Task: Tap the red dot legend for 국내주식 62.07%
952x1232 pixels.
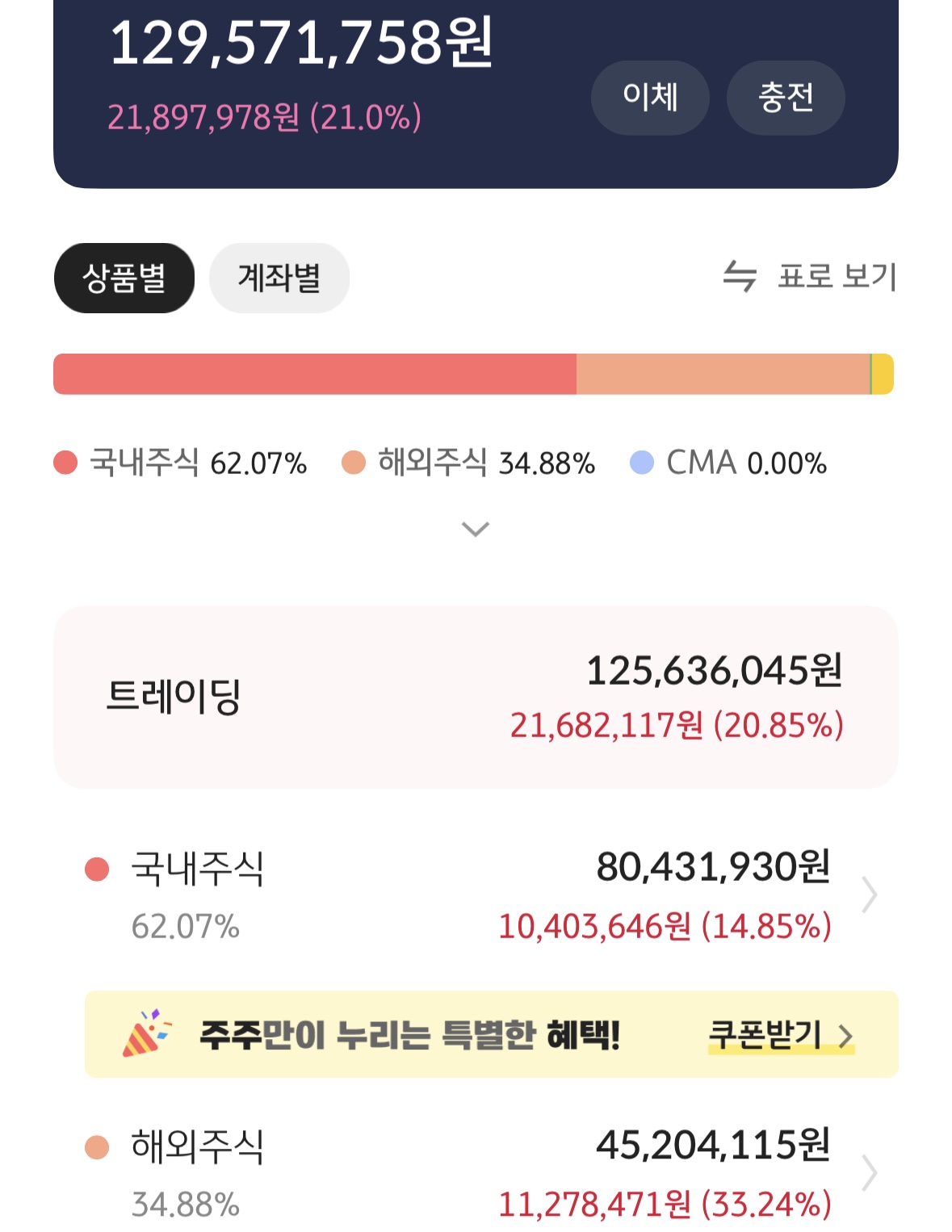Action: pyautogui.click(x=65, y=463)
